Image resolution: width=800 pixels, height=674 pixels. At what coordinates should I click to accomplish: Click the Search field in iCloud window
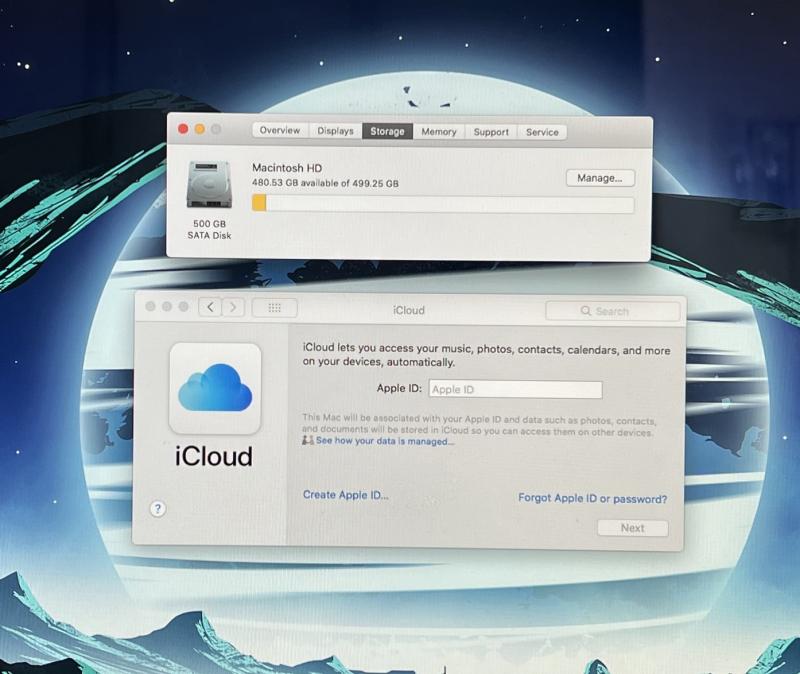point(613,311)
